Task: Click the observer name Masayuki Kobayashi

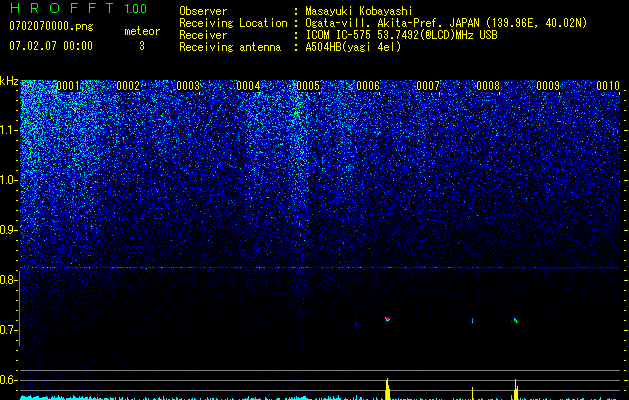Action: pyautogui.click(x=359, y=11)
